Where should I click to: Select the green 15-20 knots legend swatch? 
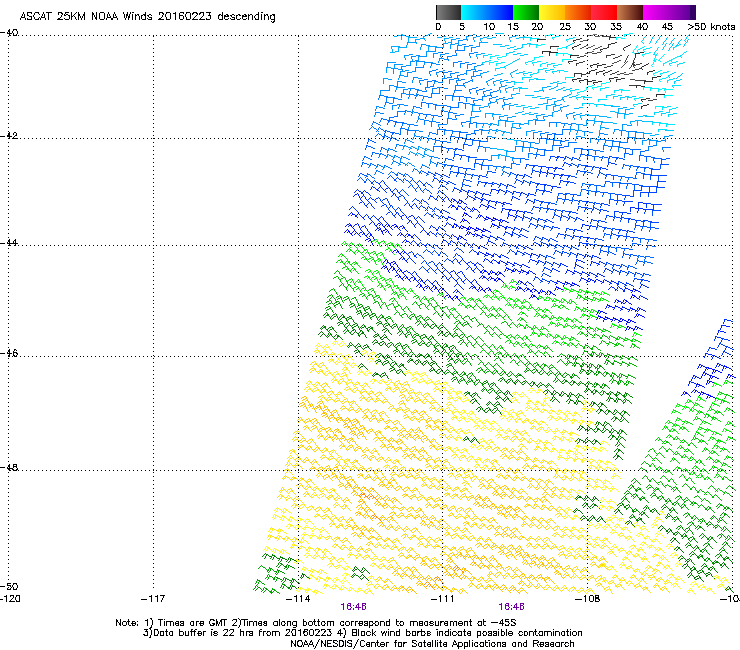[526, 12]
